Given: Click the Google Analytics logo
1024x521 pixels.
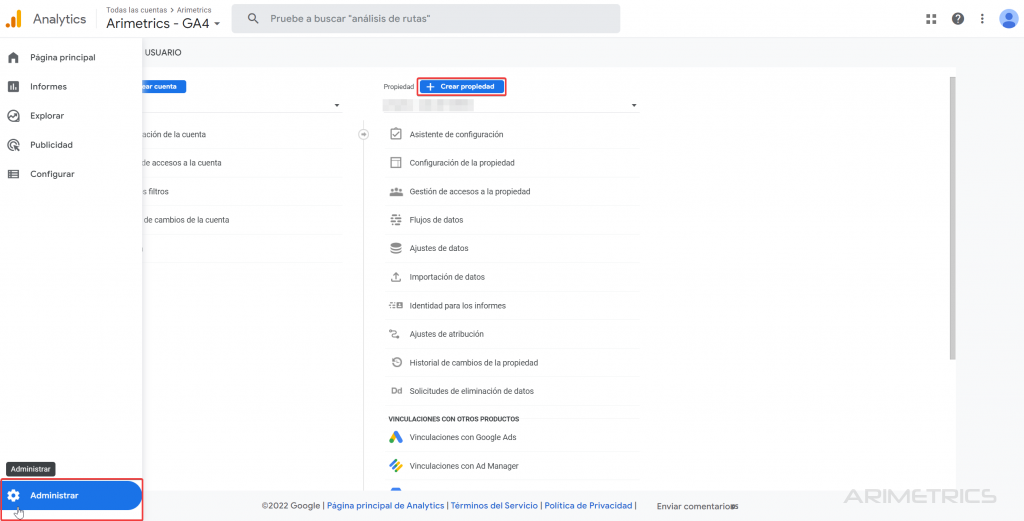Looking at the screenshot, I should click(x=13, y=19).
